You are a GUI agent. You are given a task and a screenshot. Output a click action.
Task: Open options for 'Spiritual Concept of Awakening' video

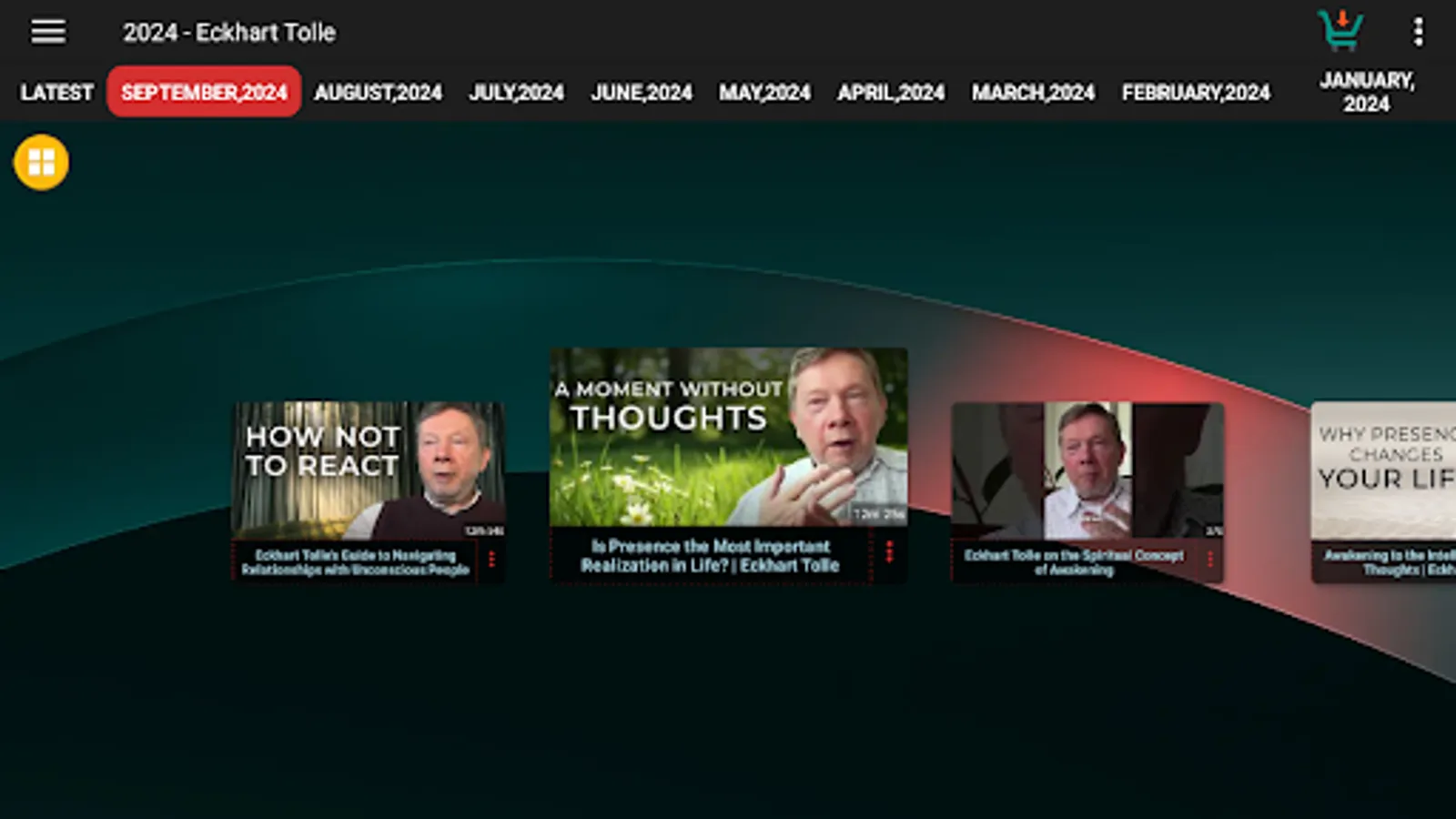coord(1210,560)
